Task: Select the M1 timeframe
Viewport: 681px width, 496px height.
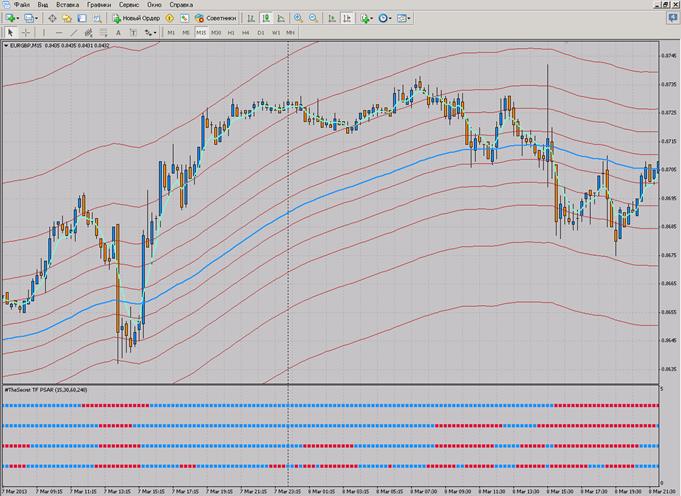Action: pyautogui.click(x=171, y=33)
